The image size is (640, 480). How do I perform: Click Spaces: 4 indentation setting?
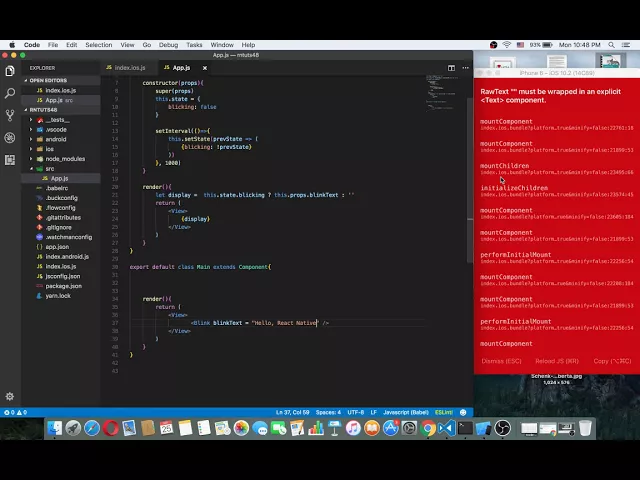pyautogui.click(x=328, y=412)
